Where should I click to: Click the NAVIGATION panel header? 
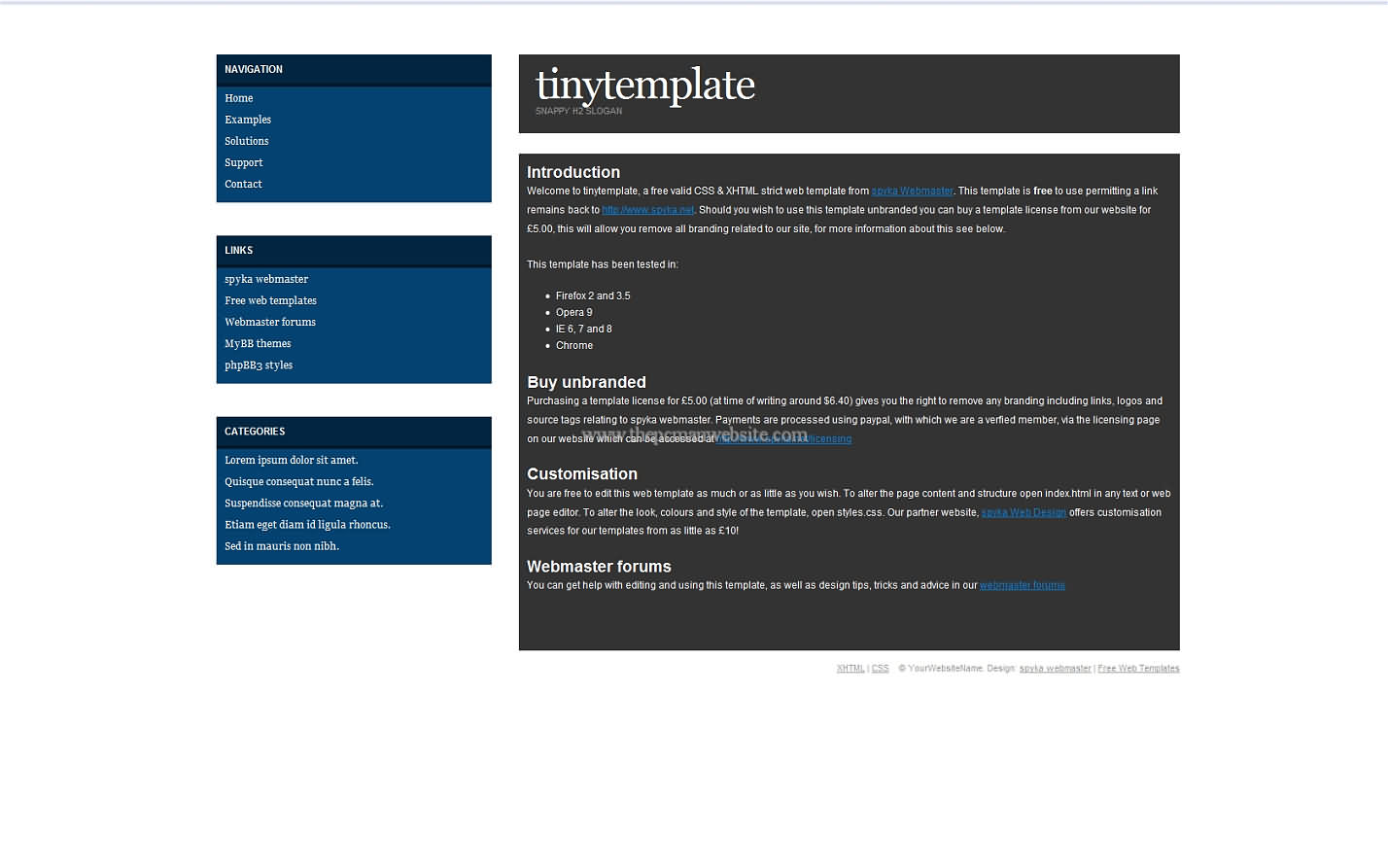coord(354,70)
